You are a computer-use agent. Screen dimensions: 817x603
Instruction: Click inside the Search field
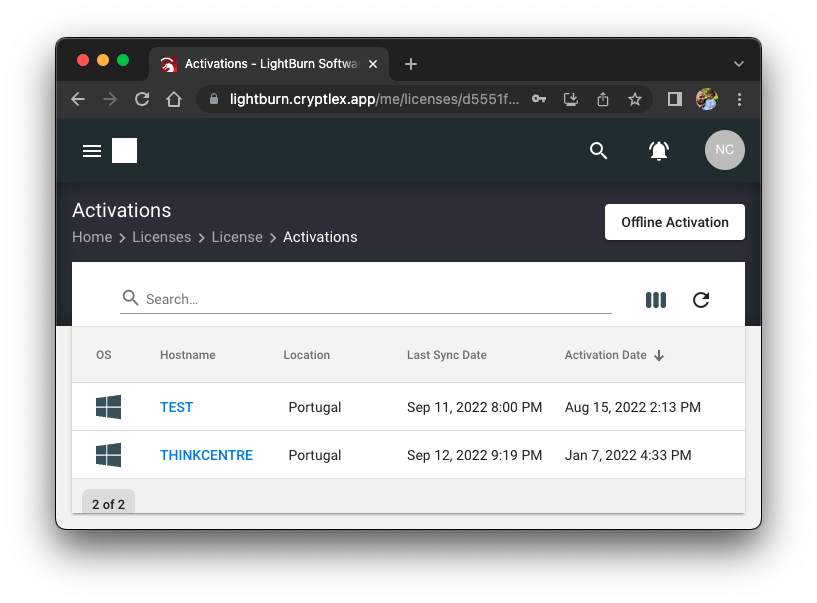[300, 298]
